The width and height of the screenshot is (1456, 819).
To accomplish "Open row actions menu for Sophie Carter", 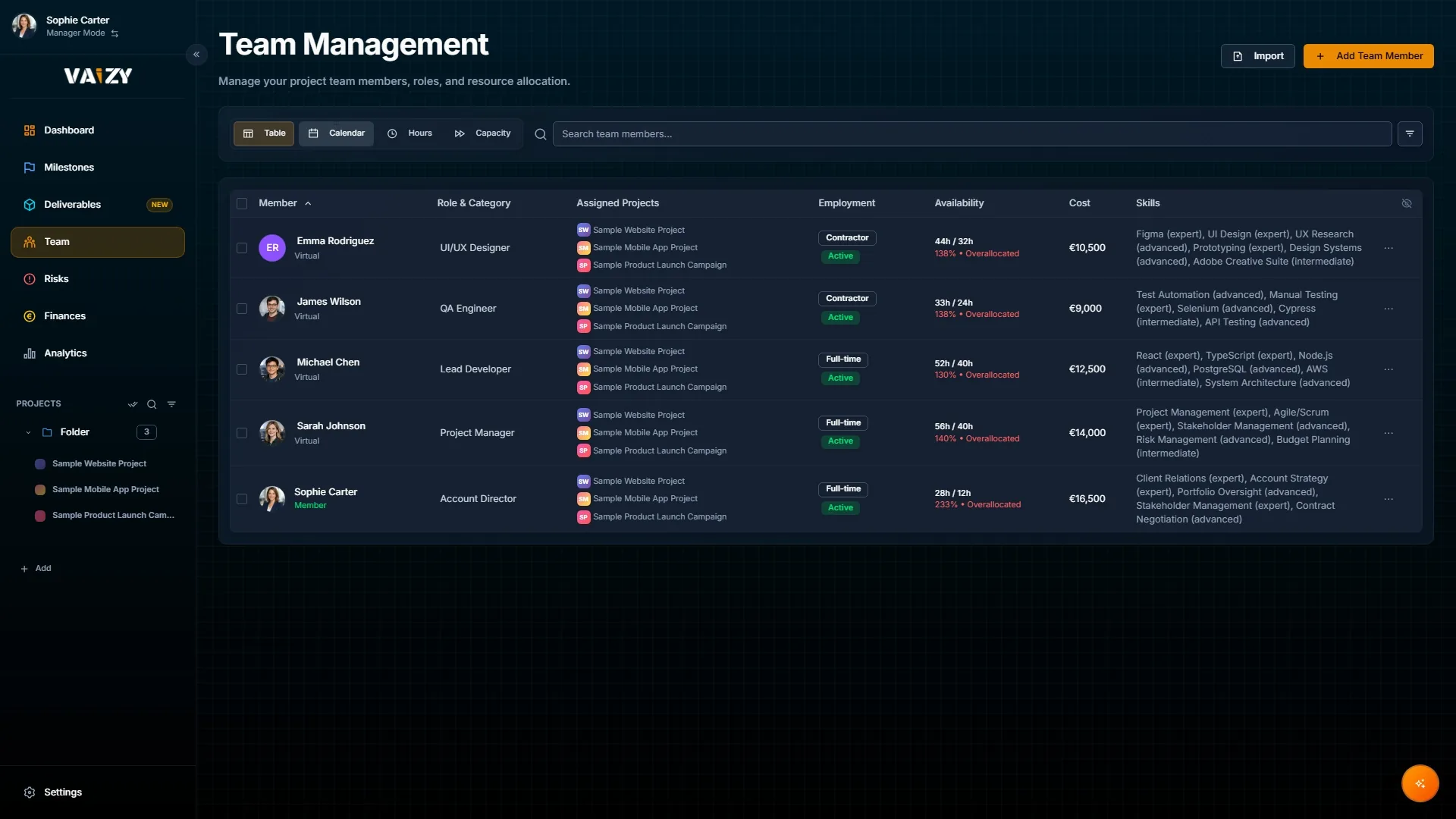I will [x=1389, y=499].
